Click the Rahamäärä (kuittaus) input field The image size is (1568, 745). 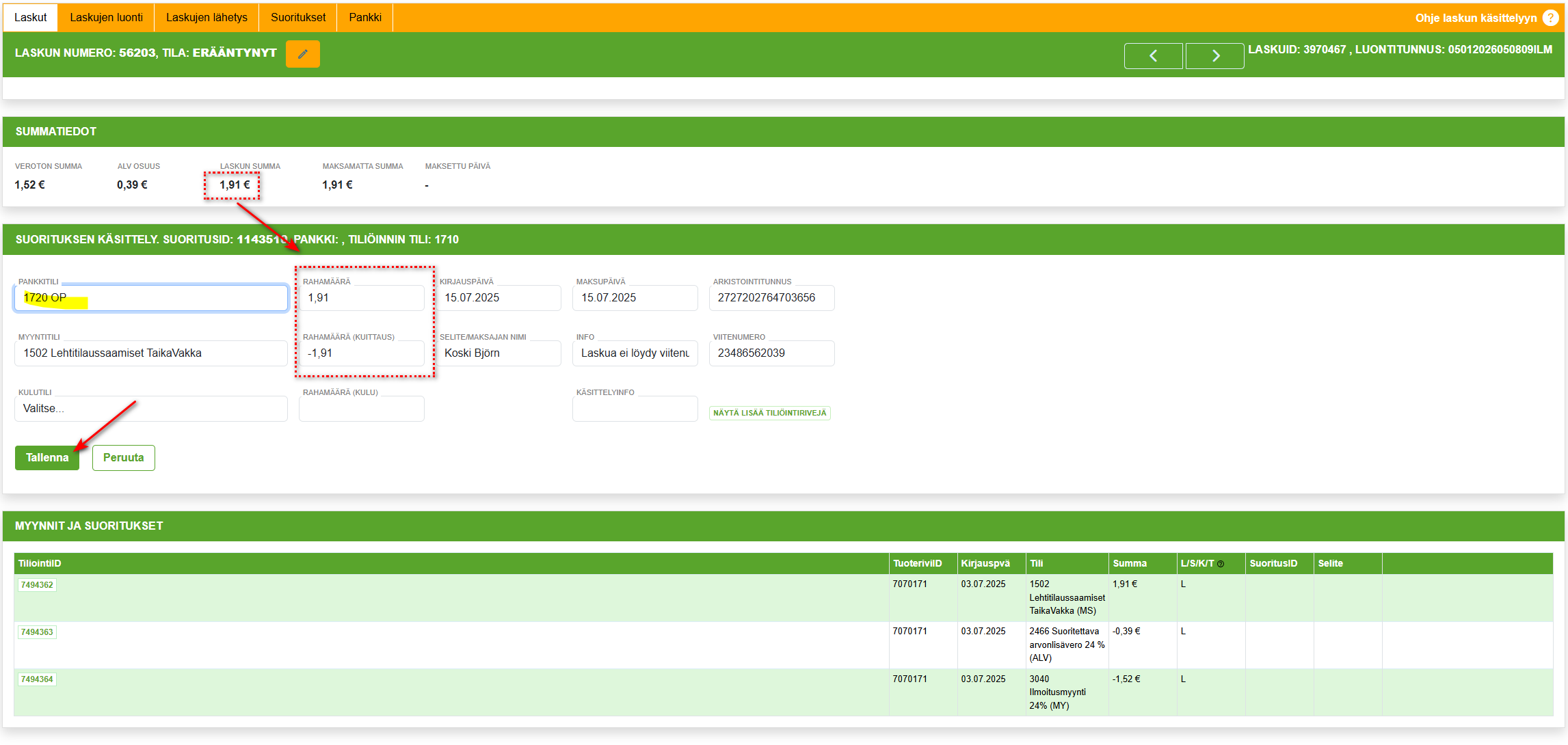coord(362,353)
